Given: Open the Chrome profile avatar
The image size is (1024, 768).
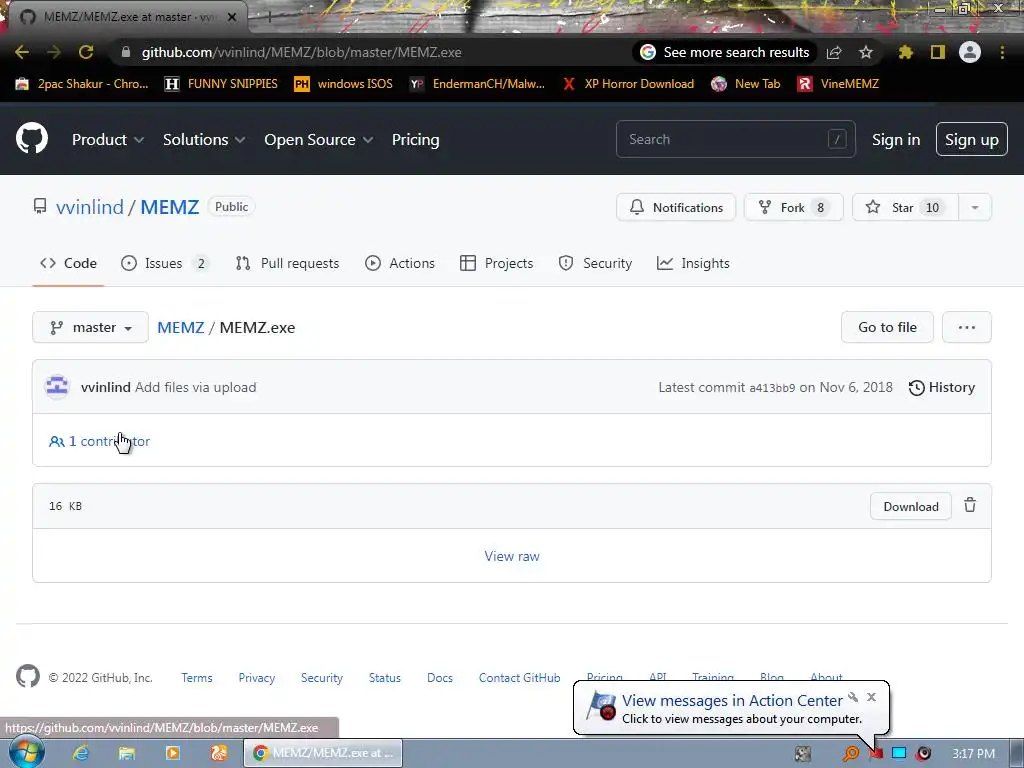Looking at the screenshot, I should 970,52.
